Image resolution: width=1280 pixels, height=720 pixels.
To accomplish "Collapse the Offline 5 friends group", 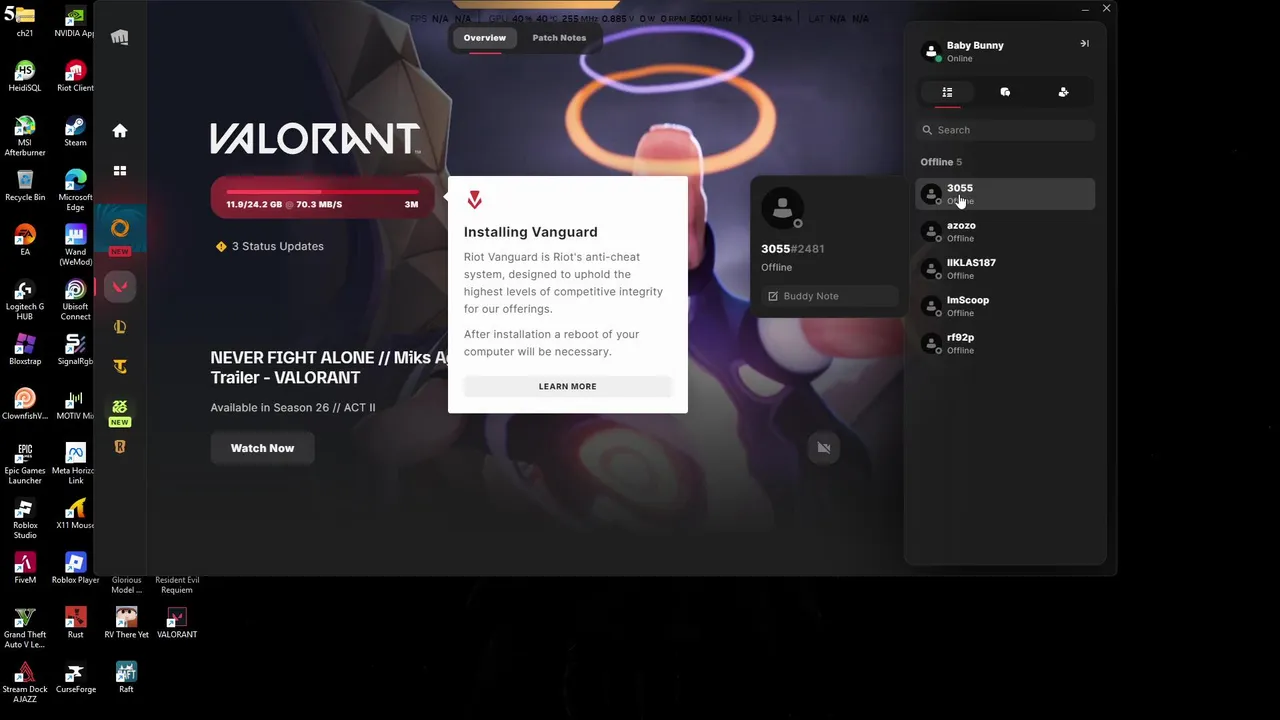I will coord(941,162).
